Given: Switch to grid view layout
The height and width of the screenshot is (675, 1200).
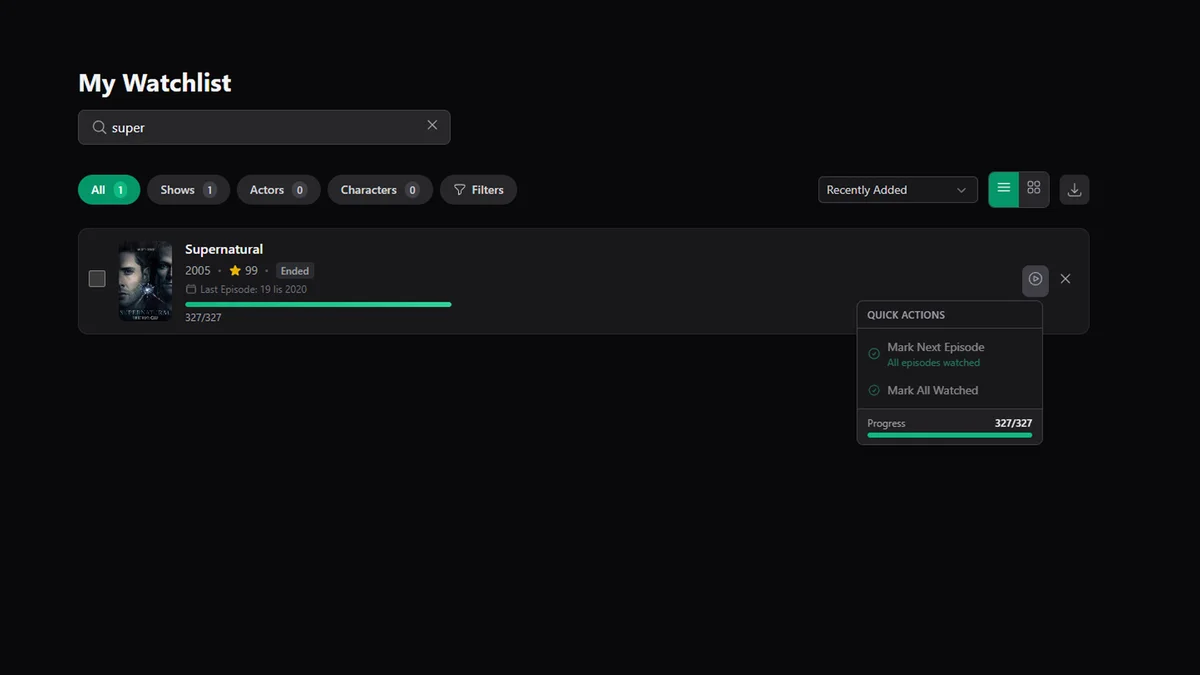Looking at the screenshot, I should point(1034,189).
